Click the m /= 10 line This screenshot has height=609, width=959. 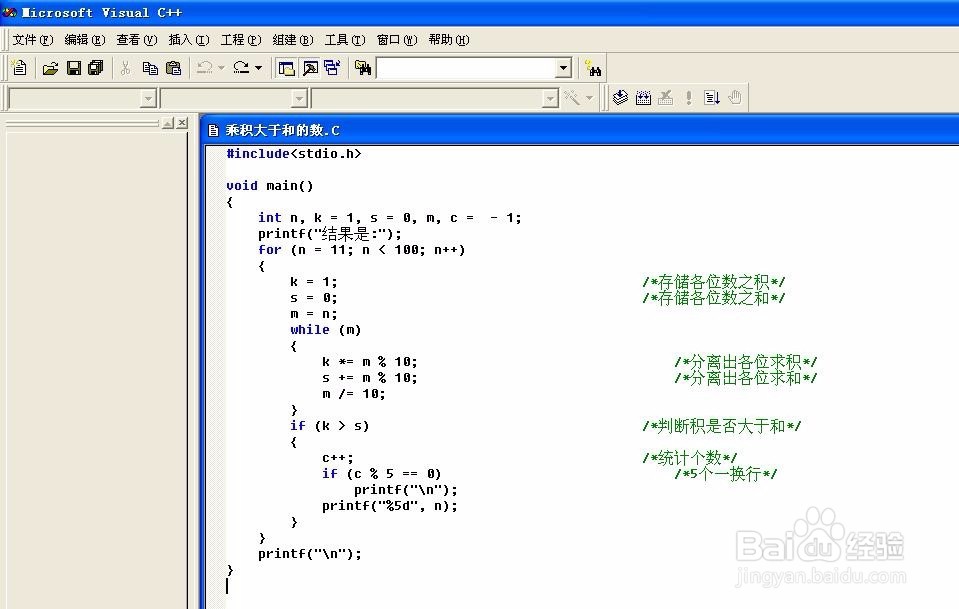coord(354,394)
